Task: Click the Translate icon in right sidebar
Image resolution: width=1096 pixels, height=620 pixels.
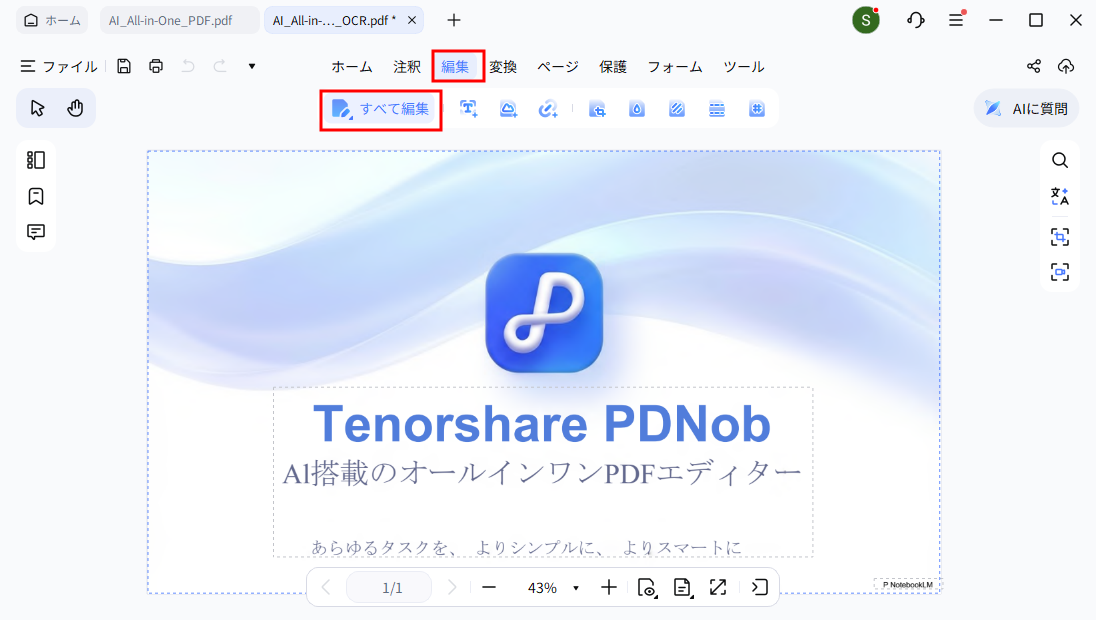Action: tap(1060, 196)
